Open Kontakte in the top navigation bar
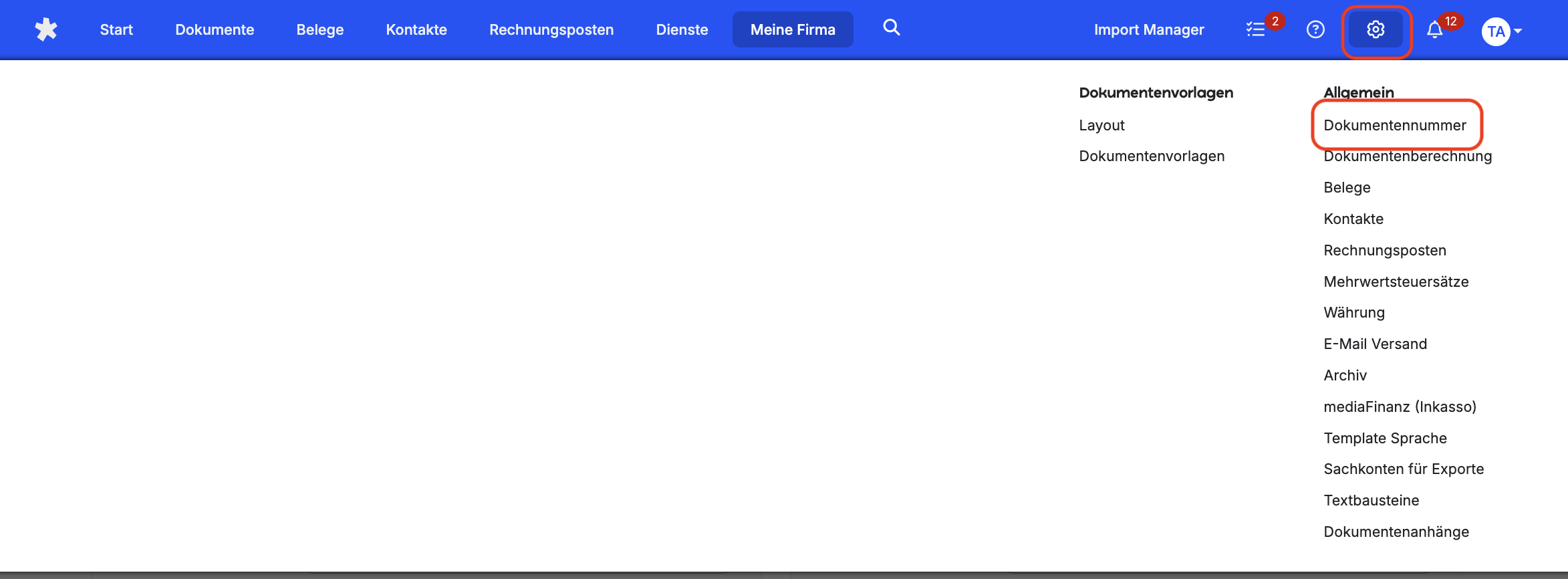Image resolution: width=1568 pixels, height=579 pixels. 416,29
